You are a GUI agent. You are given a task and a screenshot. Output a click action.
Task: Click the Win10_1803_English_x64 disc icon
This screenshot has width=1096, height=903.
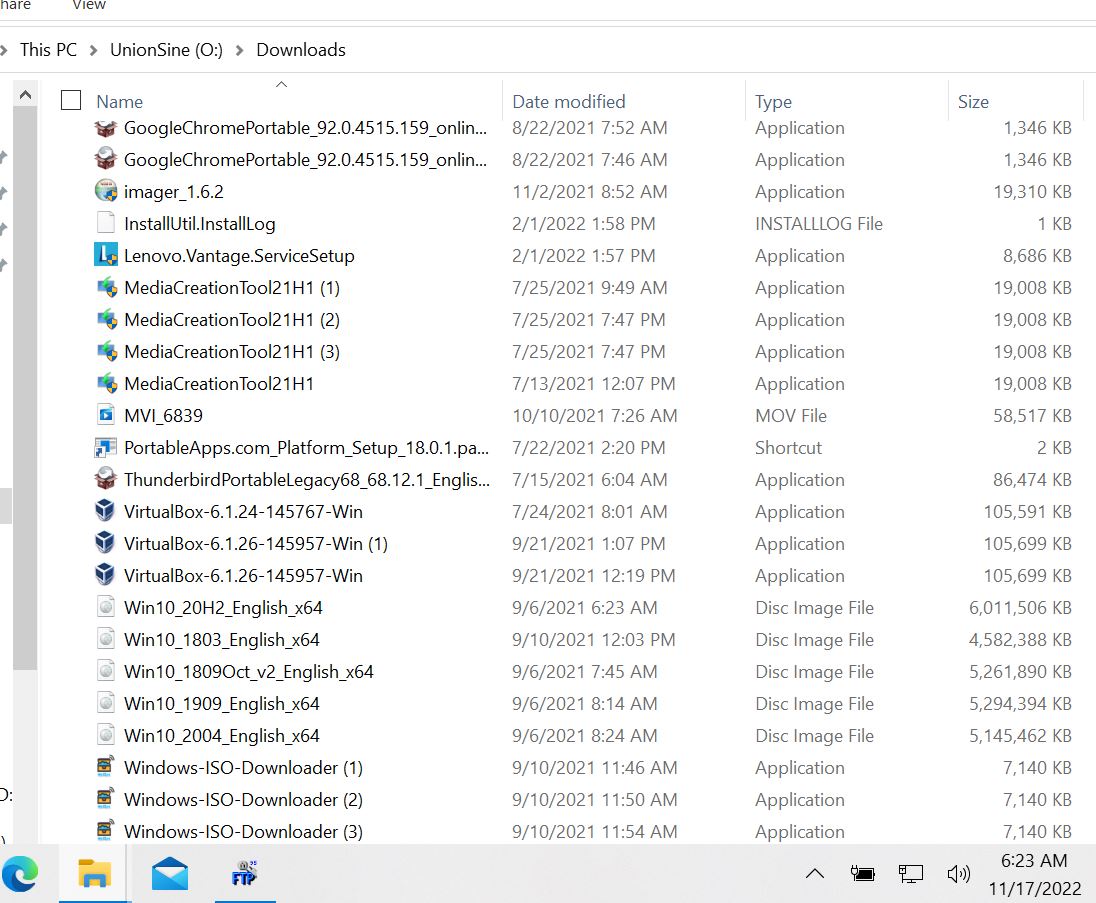(106, 639)
